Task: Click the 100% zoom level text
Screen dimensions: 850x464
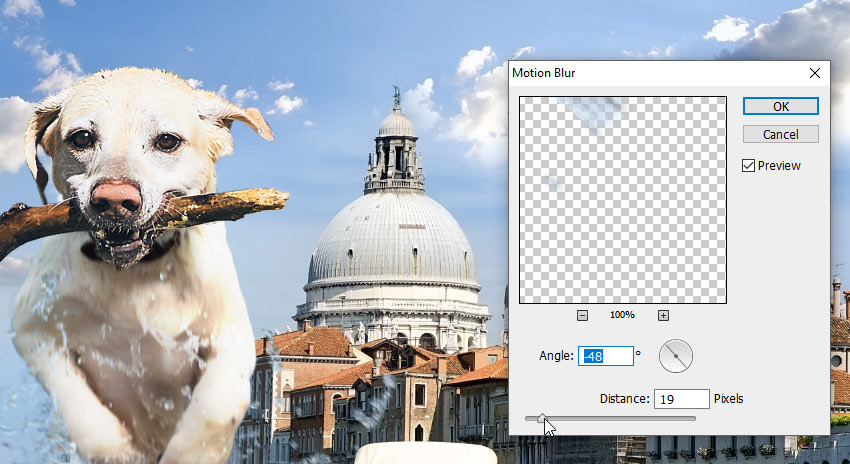Action: click(x=622, y=315)
